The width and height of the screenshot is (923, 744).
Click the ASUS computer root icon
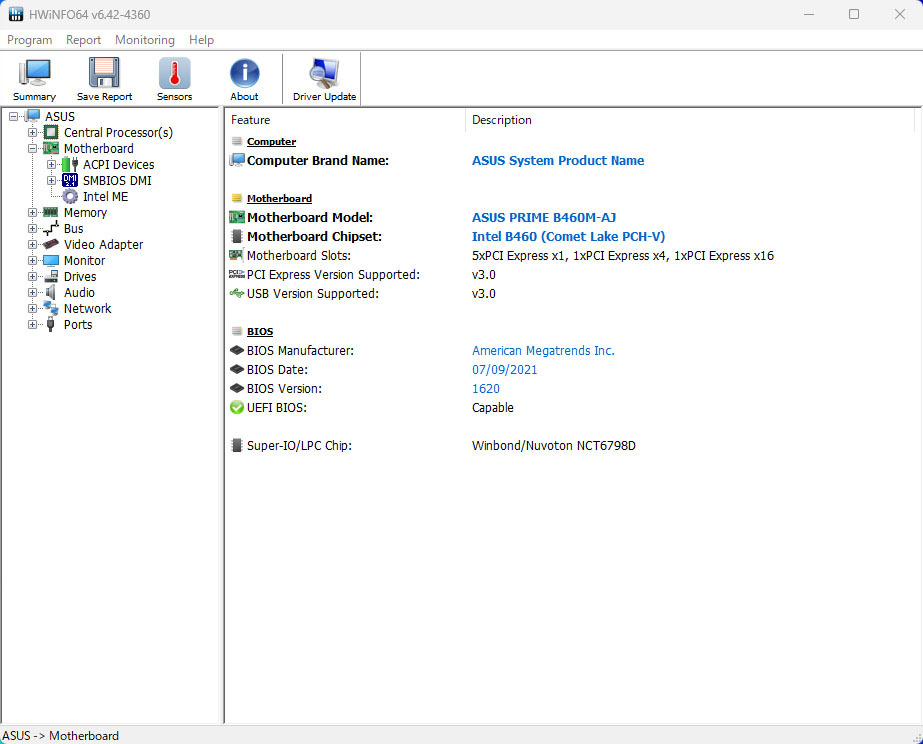[x=33, y=116]
